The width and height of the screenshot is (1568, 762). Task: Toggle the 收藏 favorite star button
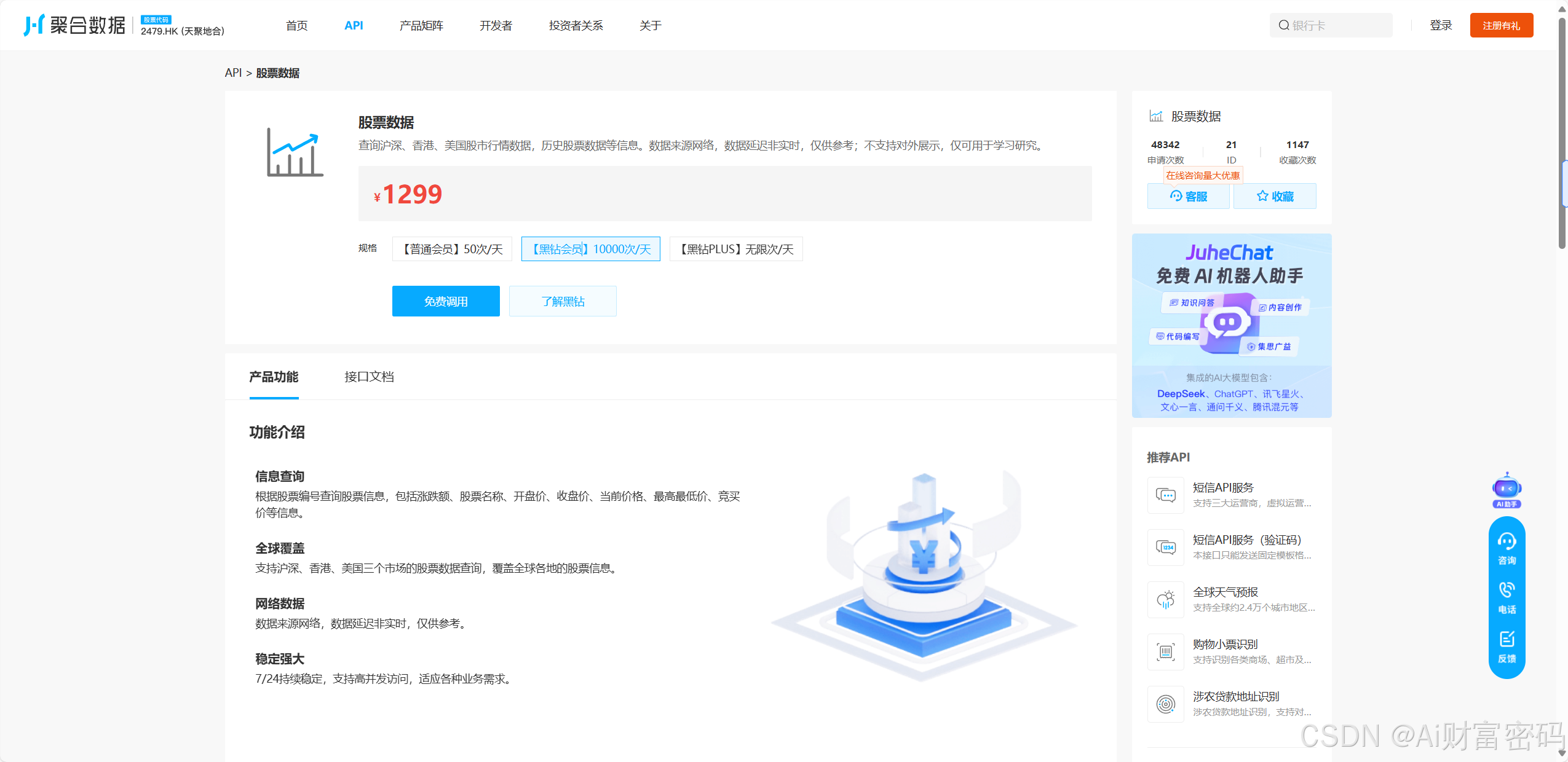(1274, 196)
